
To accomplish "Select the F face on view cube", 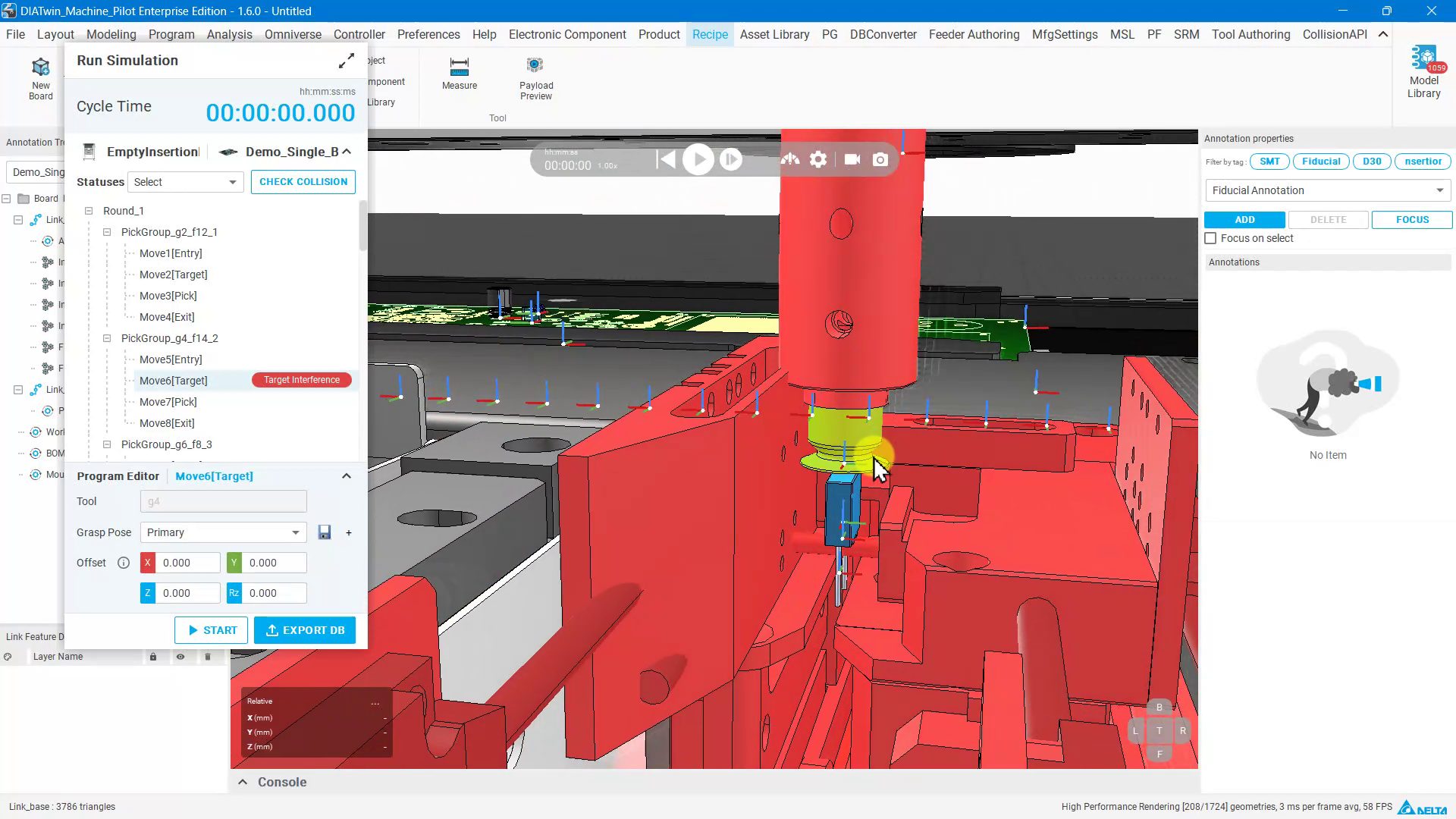I will tap(1159, 754).
